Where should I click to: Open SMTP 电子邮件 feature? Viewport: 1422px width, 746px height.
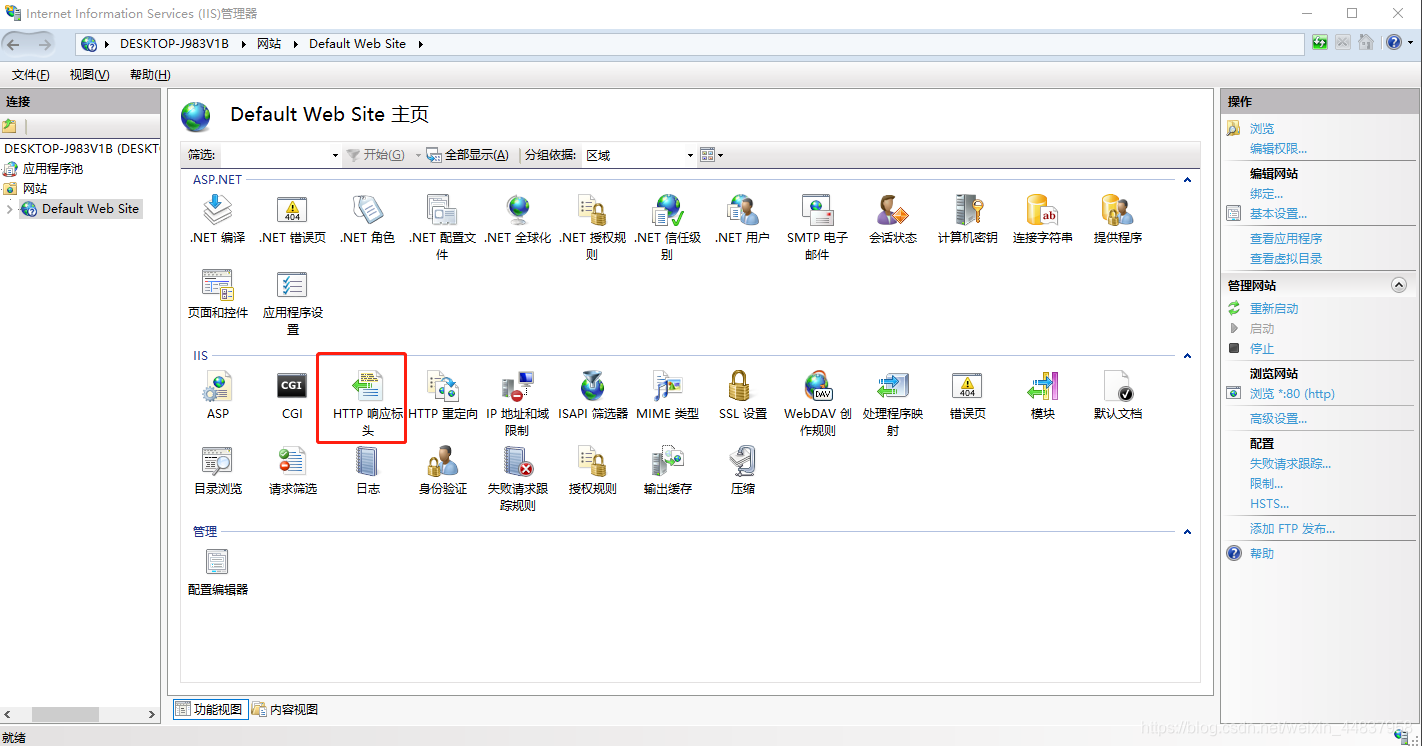tap(817, 227)
